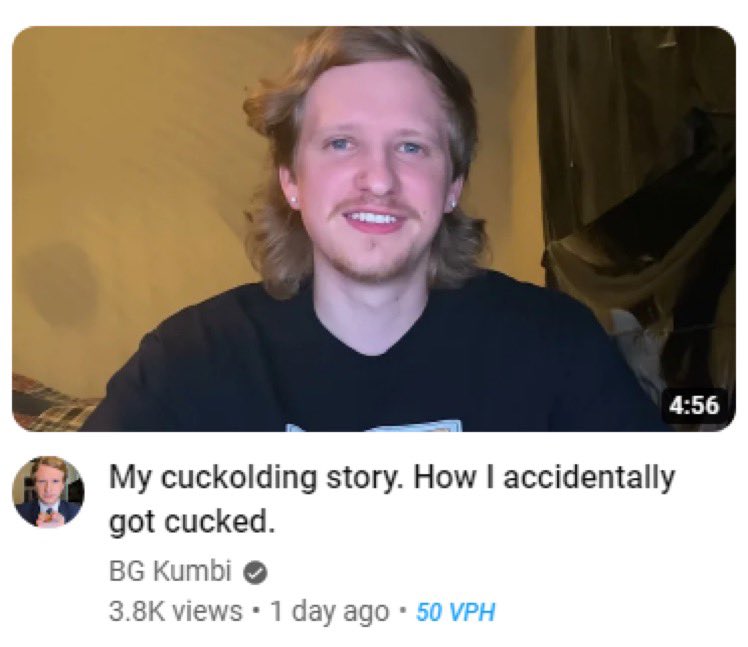Viewport: 748px width, 647px height.
Task: Click the dot separator before 50 VPH
Action: pos(403,611)
